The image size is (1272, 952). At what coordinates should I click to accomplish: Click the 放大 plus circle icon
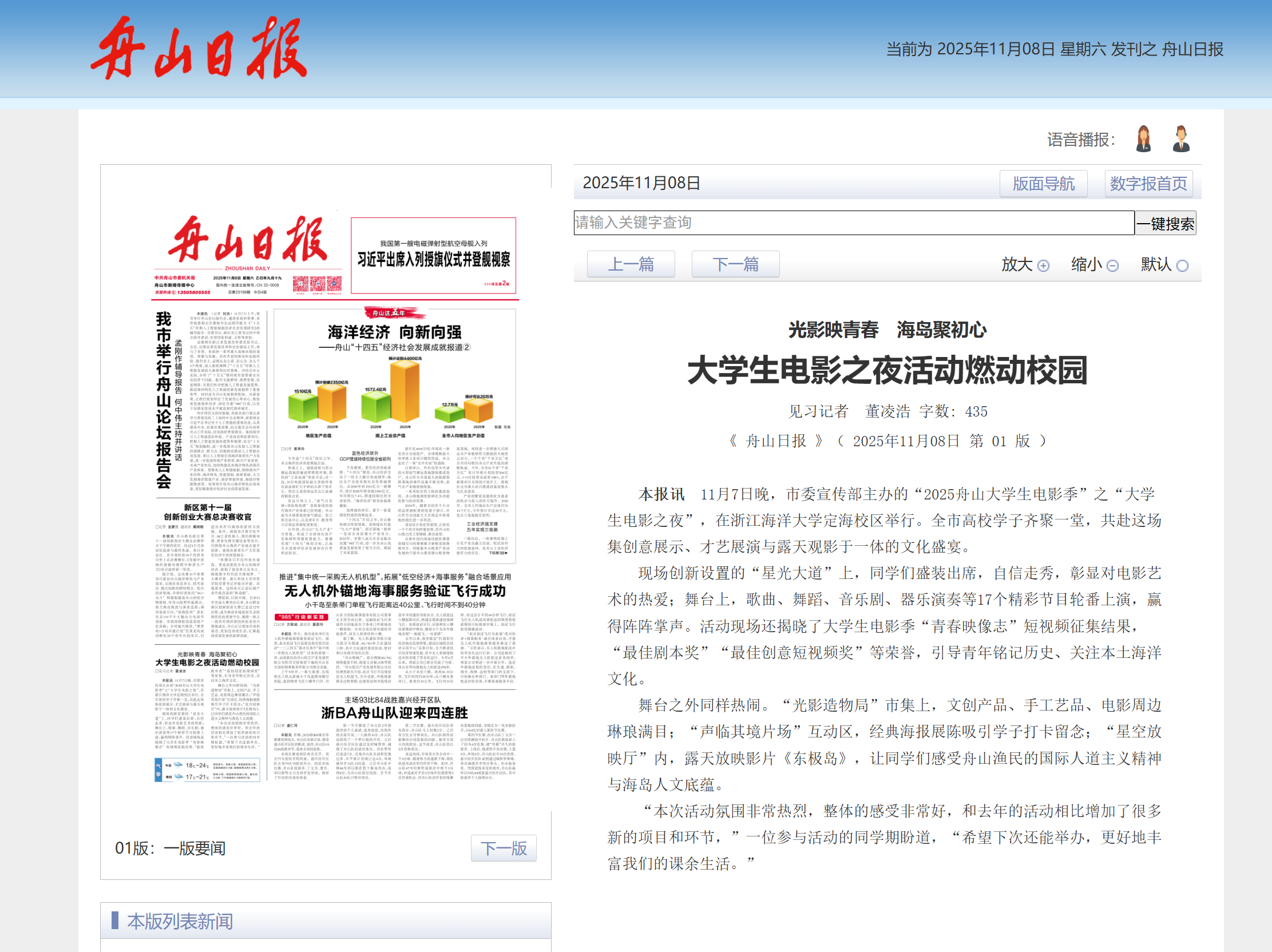pos(1043,265)
